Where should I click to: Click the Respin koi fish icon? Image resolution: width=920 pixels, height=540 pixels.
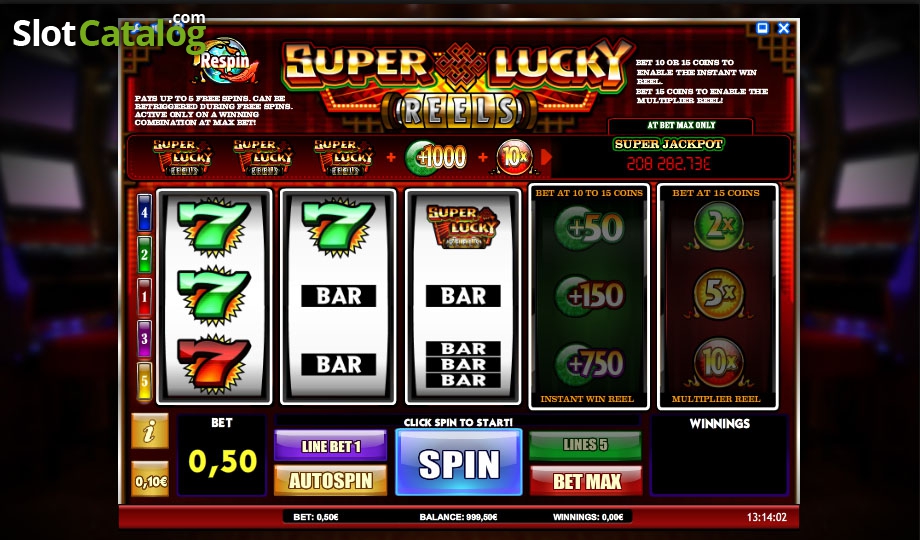[x=225, y=60]
